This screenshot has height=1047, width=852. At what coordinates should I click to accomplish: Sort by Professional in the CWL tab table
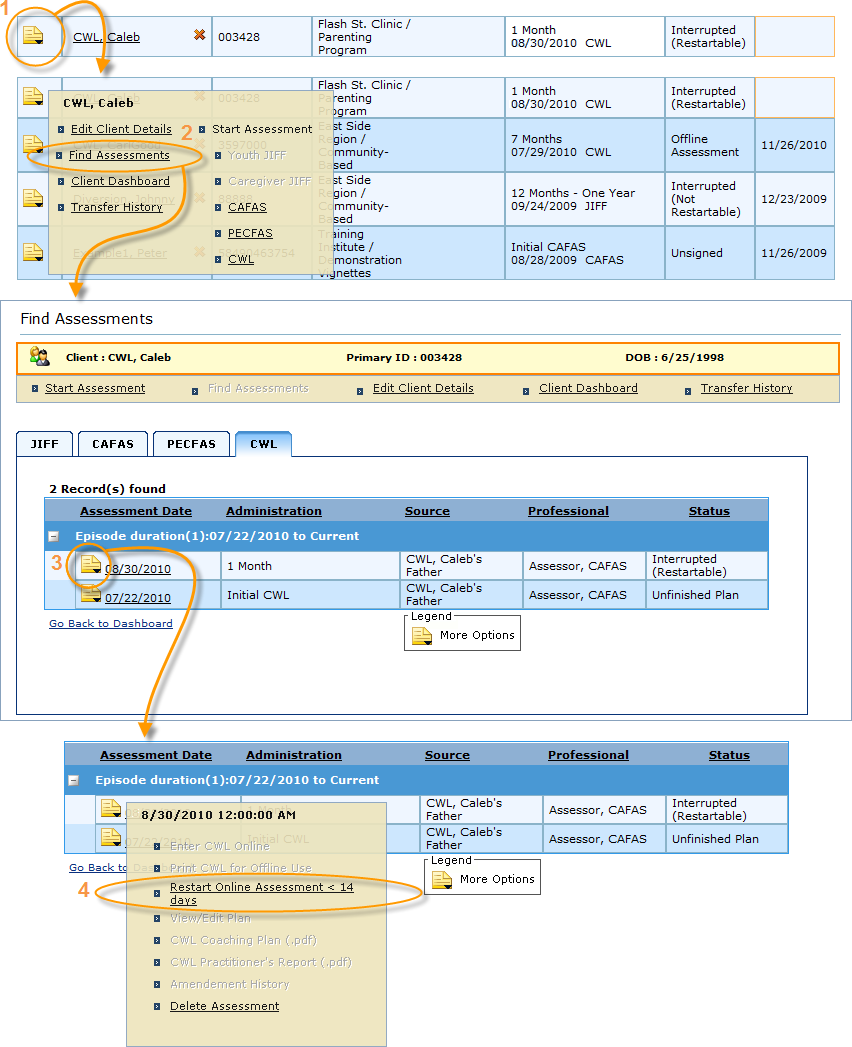click(568, 511)
